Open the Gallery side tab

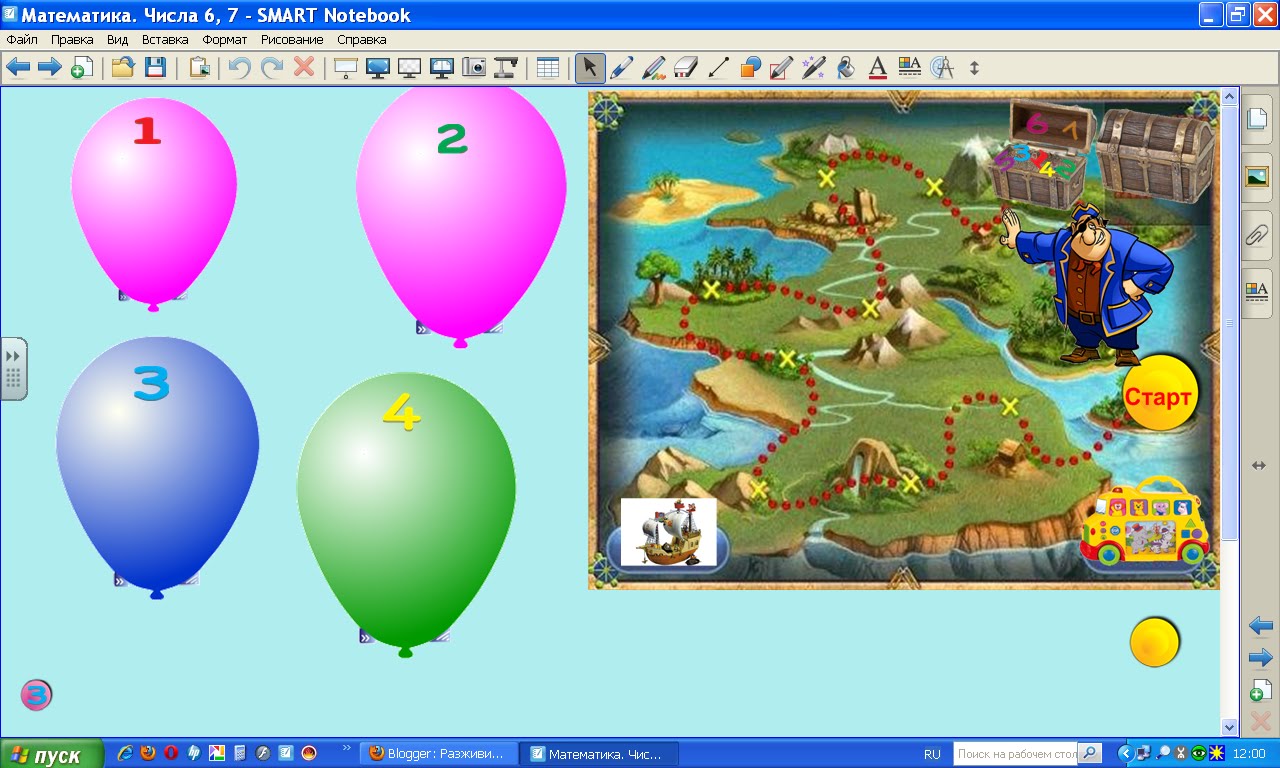(x=1257, y=177)
